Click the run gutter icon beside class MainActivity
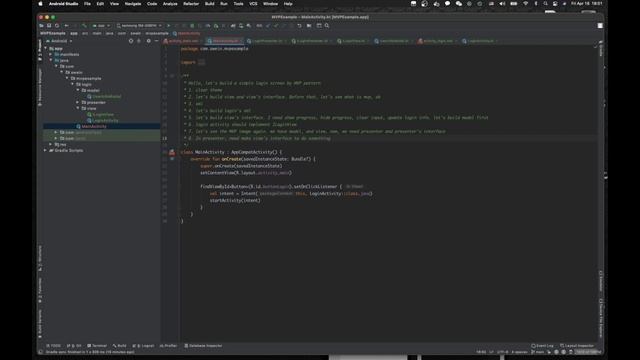This screenshot has height=360, width=640. [172, 152]
